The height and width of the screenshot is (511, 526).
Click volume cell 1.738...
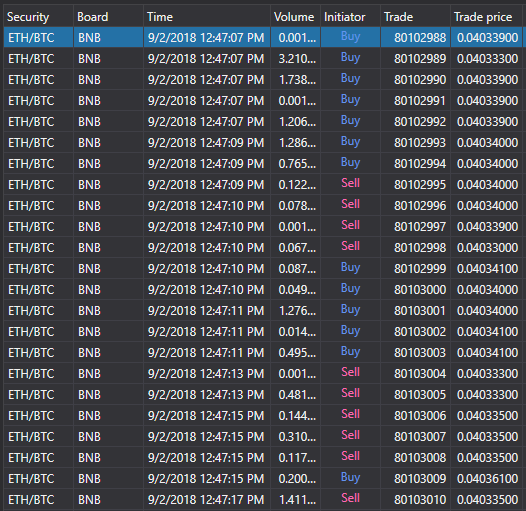pos(297,80)
